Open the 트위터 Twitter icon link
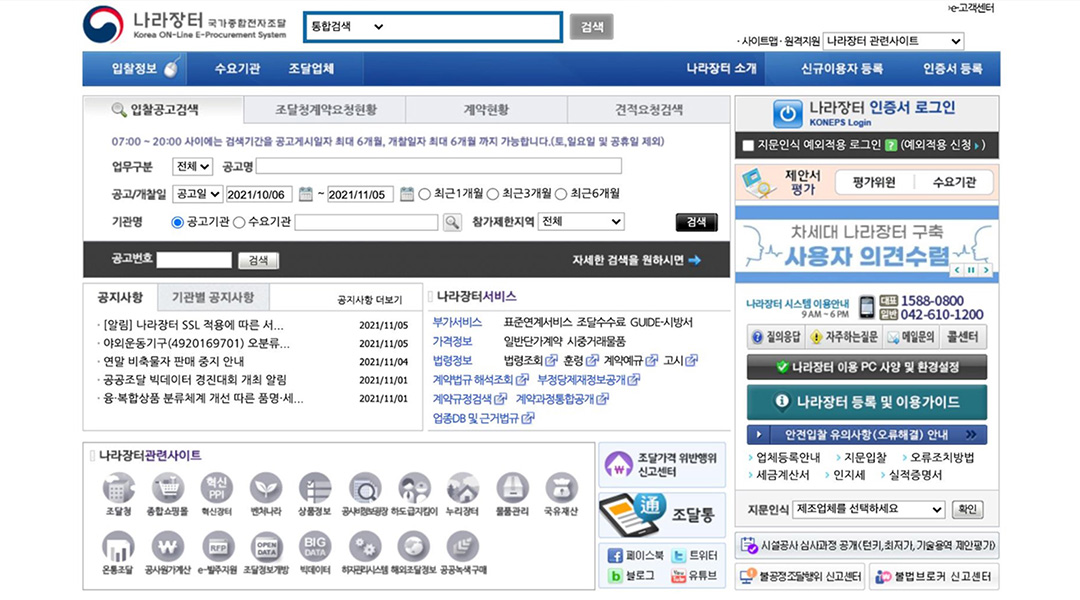Image resolution: width=1080 pixels, height=600 pixels. (678, 555)
